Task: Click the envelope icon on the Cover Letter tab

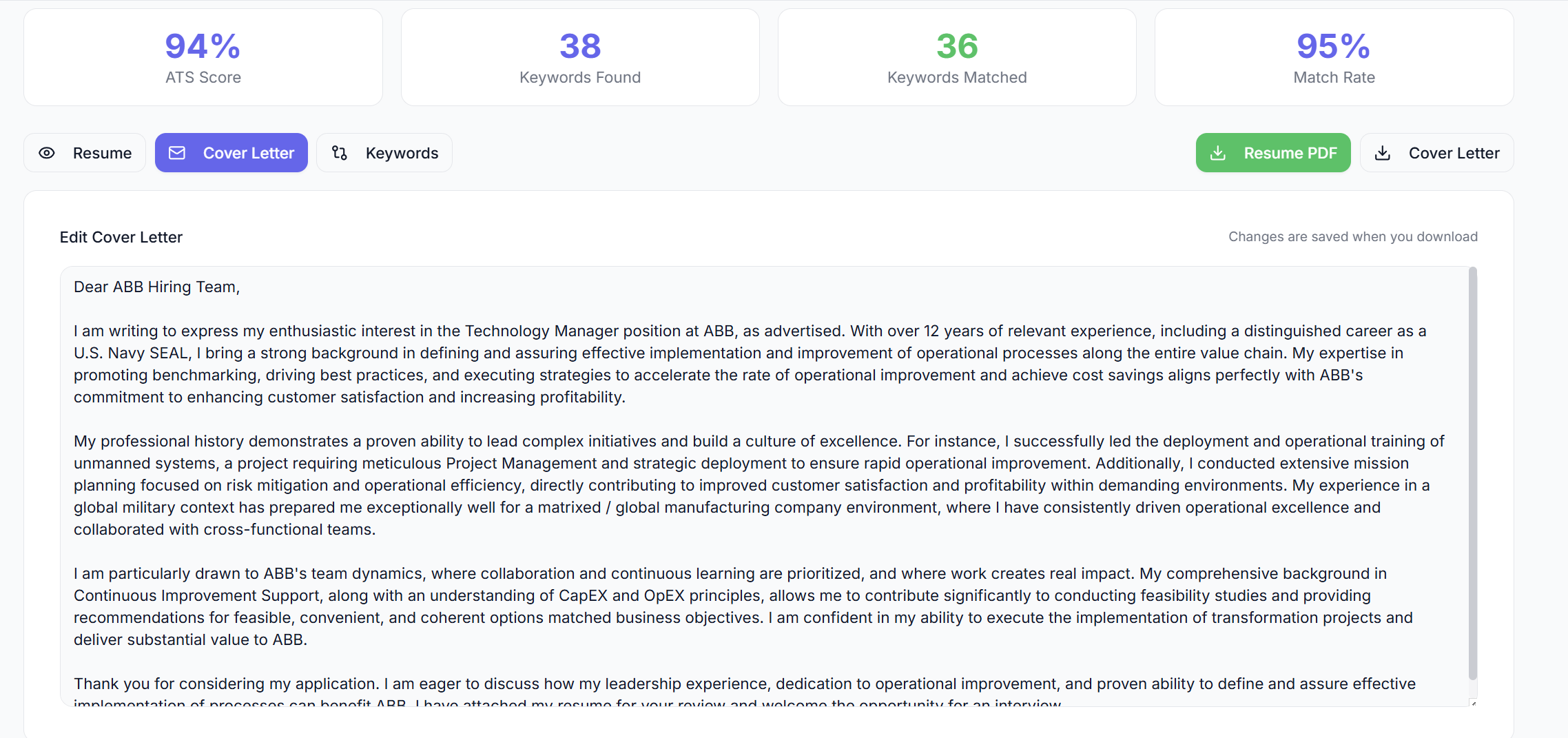Action: 177,153
